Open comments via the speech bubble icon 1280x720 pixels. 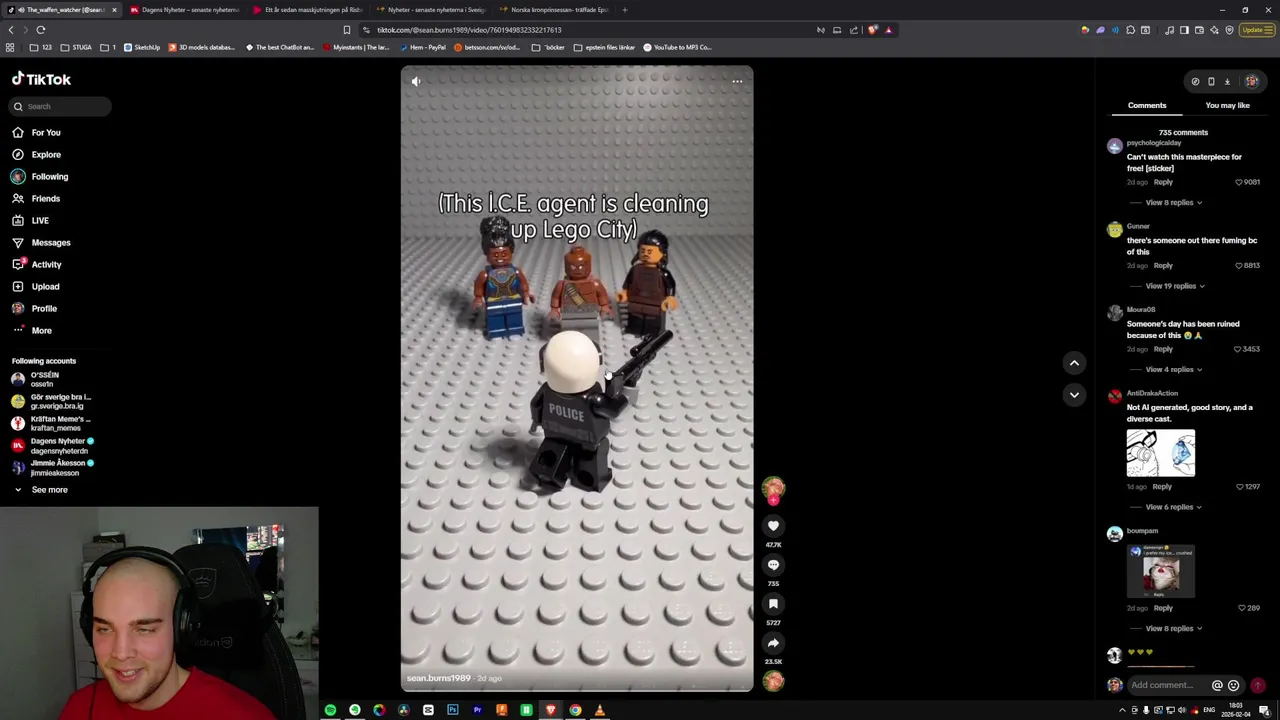pos(773,565)
